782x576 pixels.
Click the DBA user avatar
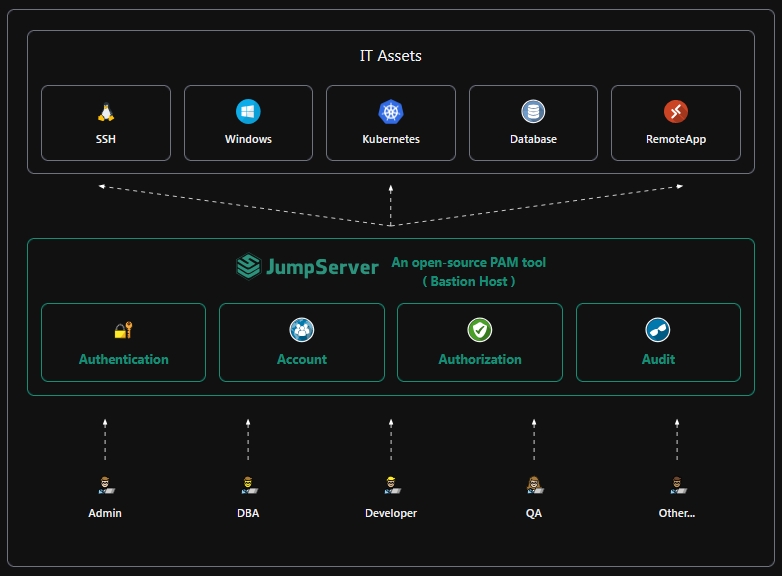pos(248,485)
